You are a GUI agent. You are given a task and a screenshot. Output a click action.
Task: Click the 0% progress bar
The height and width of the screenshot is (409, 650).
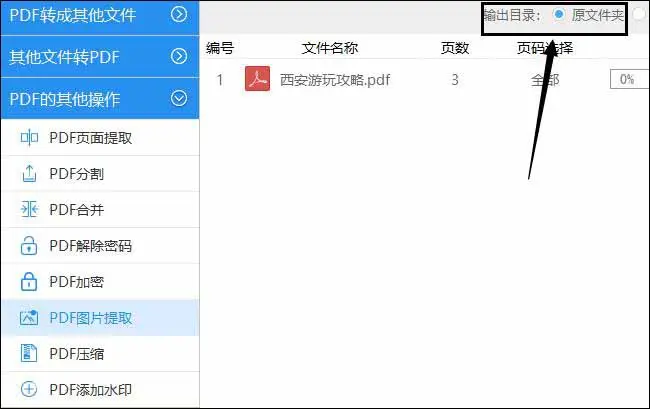tap(630, 79)
